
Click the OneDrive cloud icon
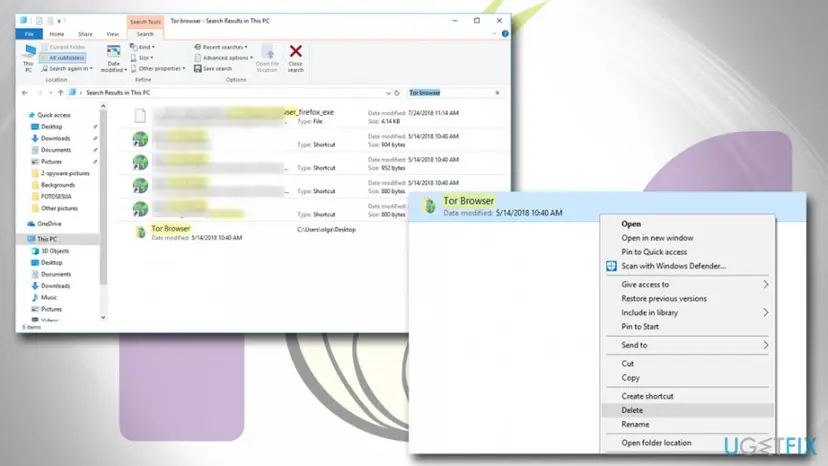[31, 224]
